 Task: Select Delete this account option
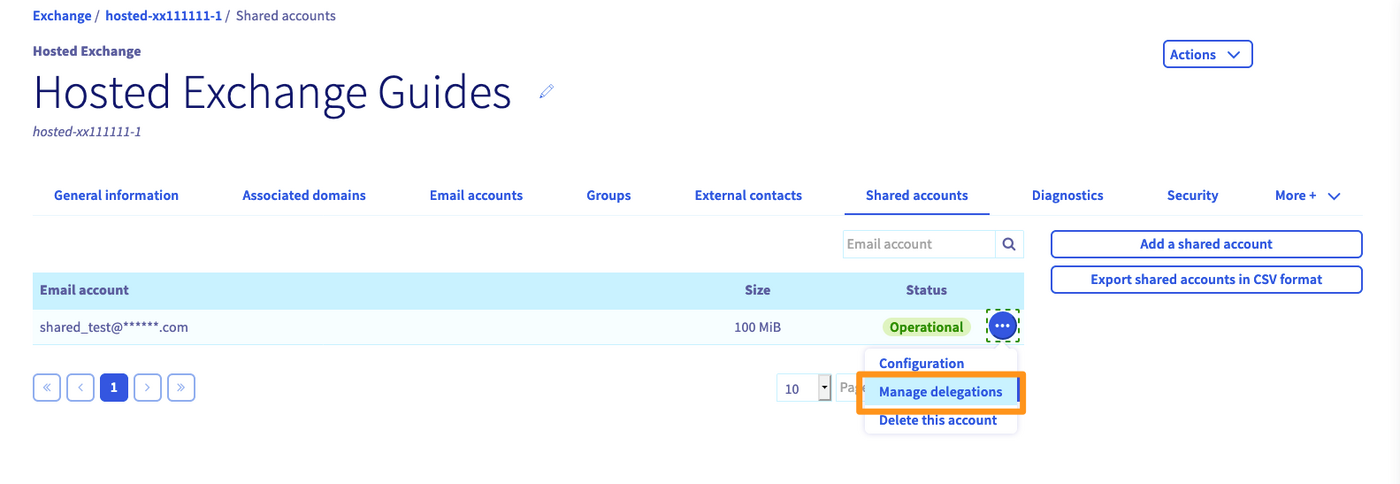(937, 420)
